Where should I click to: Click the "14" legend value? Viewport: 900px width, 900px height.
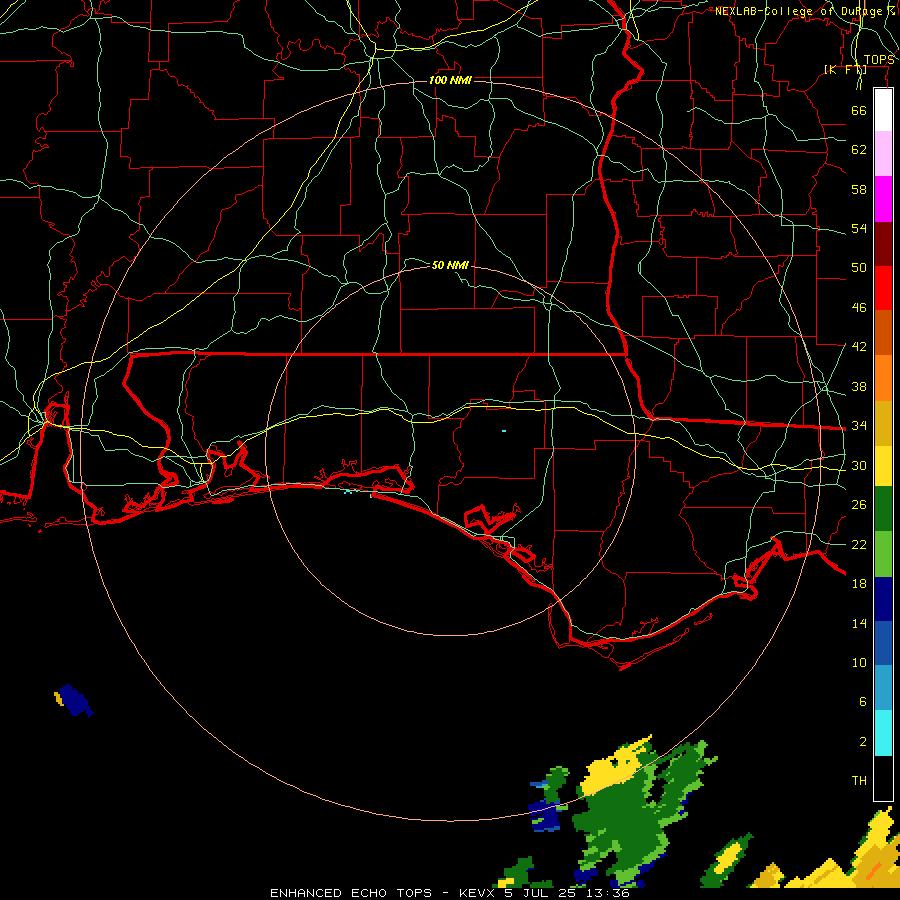[x=859, y=623]
